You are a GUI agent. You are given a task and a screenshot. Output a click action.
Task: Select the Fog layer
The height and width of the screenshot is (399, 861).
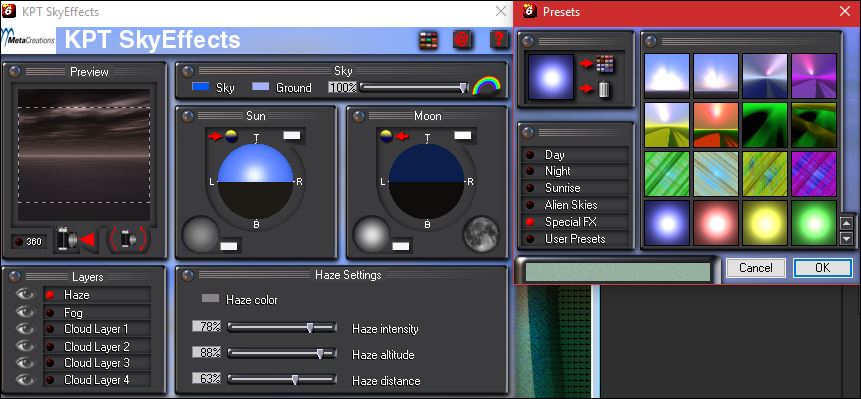click(x=97, y=312)
